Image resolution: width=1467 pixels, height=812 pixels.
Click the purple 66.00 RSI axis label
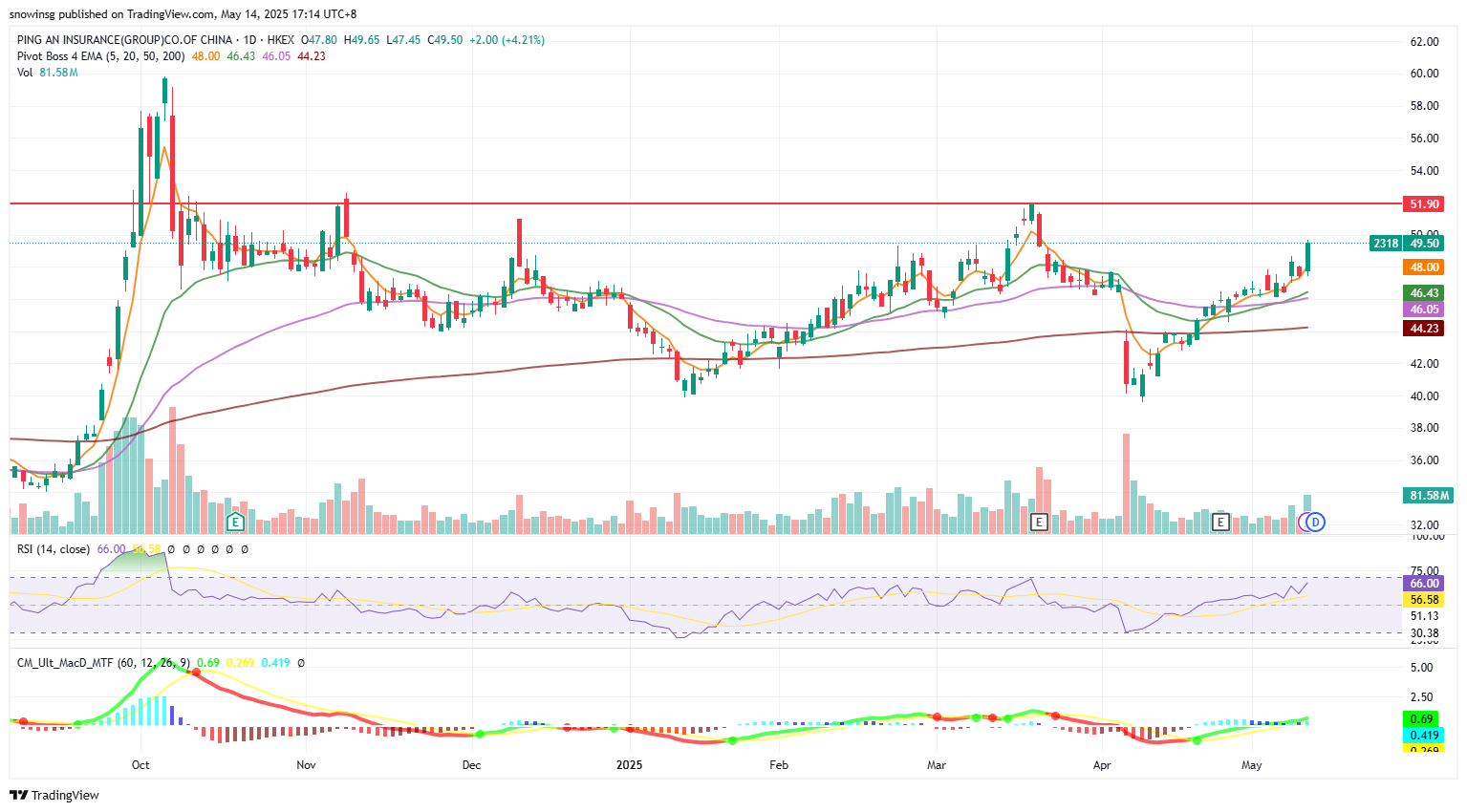(x=1424, y=584)
